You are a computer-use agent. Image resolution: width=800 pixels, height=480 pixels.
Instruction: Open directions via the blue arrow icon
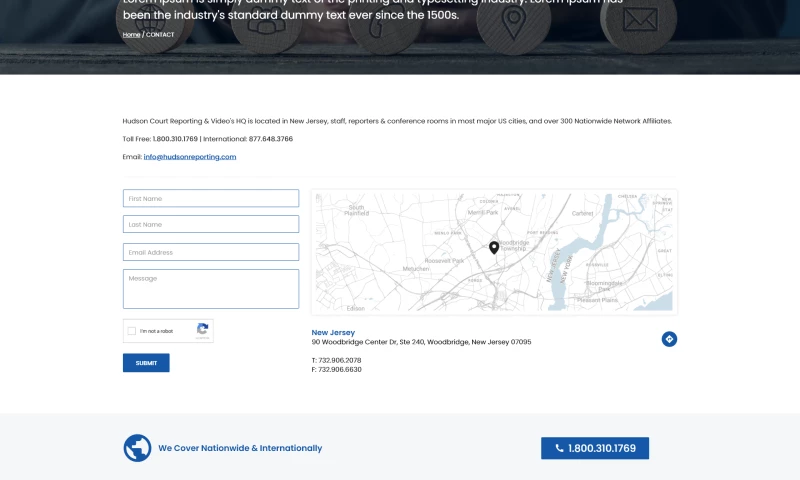[x=669, y=339]
